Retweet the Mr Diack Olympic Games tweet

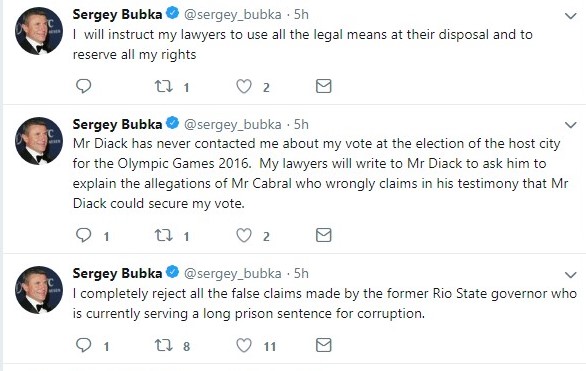(164, 235)
